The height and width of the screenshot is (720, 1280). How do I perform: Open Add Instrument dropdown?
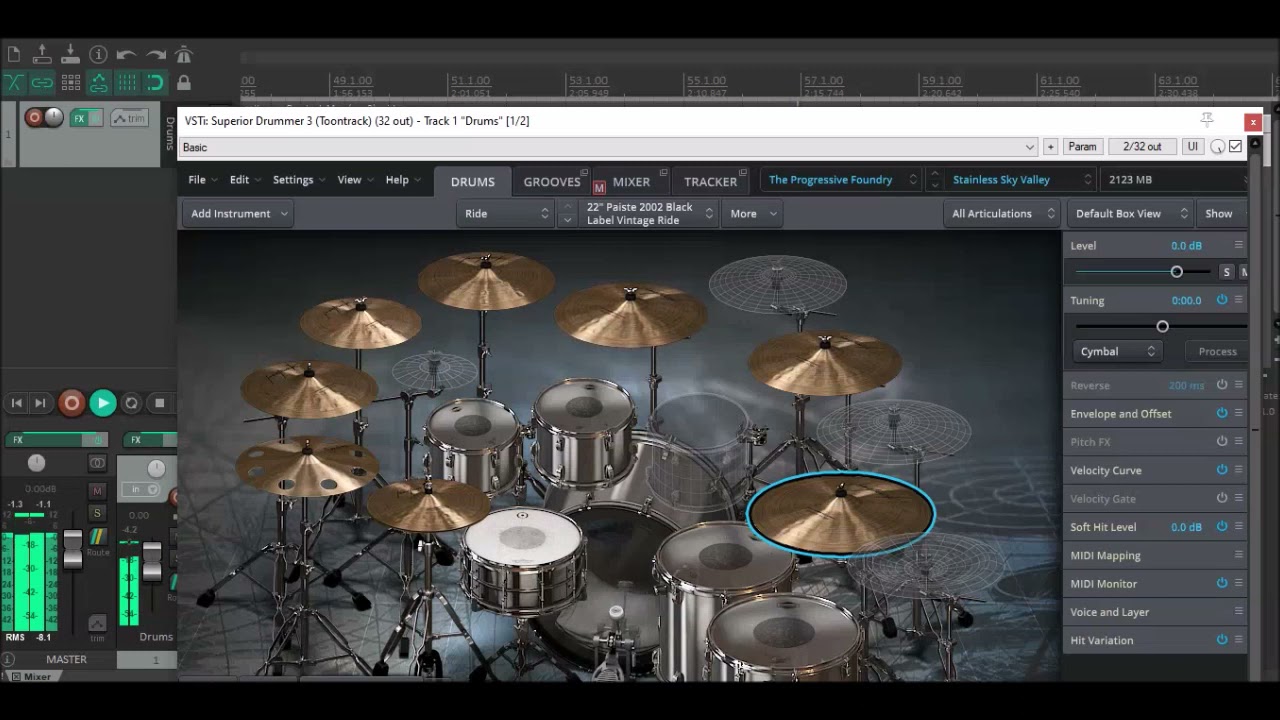pos(240,213)
